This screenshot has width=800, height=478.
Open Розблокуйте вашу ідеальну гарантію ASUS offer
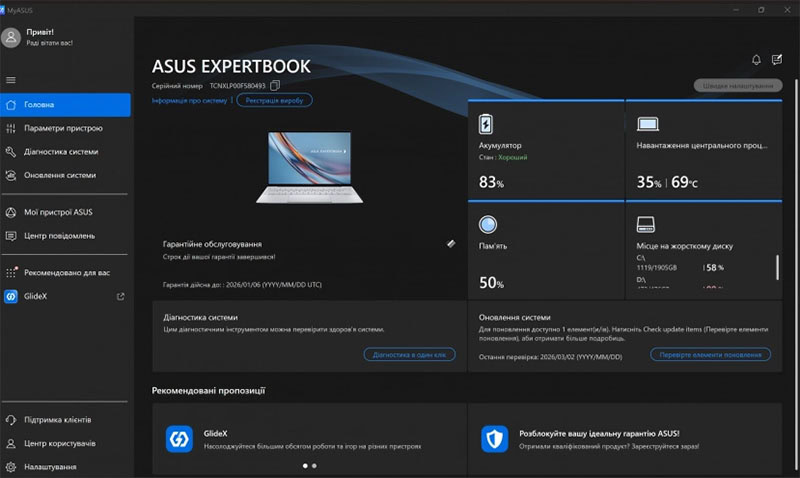pyautogui.click(x=599, y=434)
